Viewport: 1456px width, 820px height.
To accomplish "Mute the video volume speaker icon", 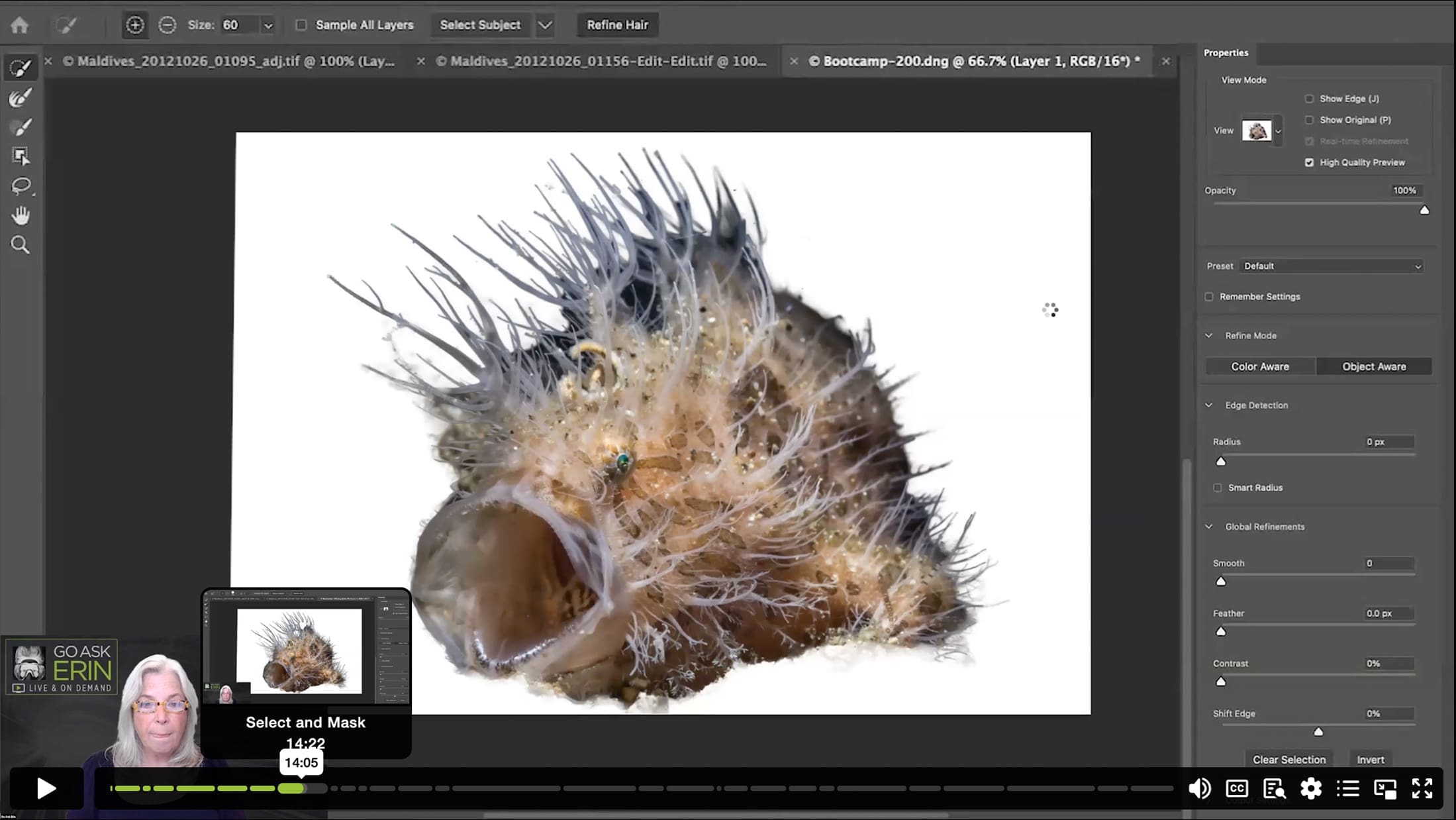I will [x=1200, y=788].
